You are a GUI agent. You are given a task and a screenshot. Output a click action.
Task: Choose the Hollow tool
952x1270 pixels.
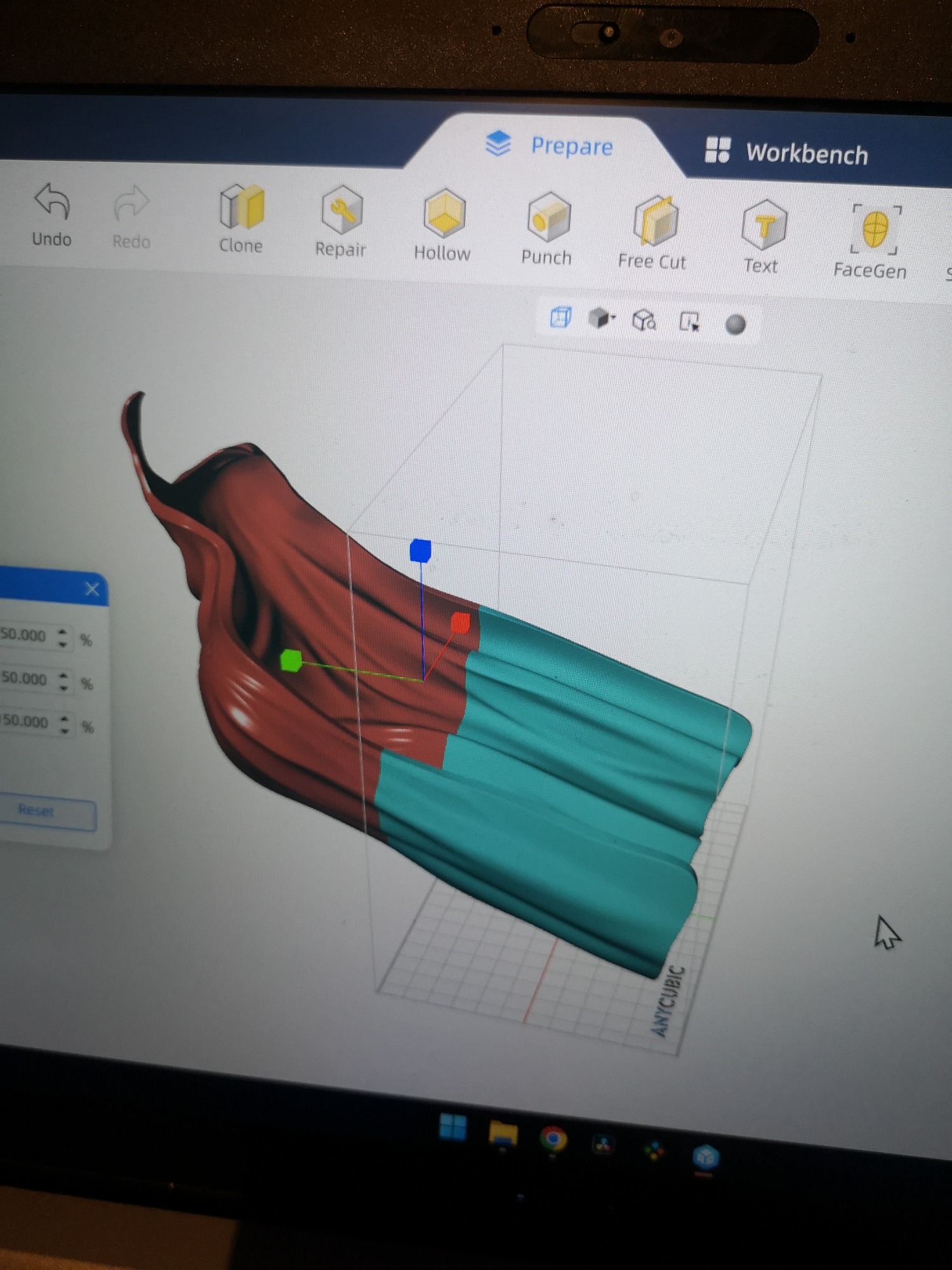tap(444, 215)
